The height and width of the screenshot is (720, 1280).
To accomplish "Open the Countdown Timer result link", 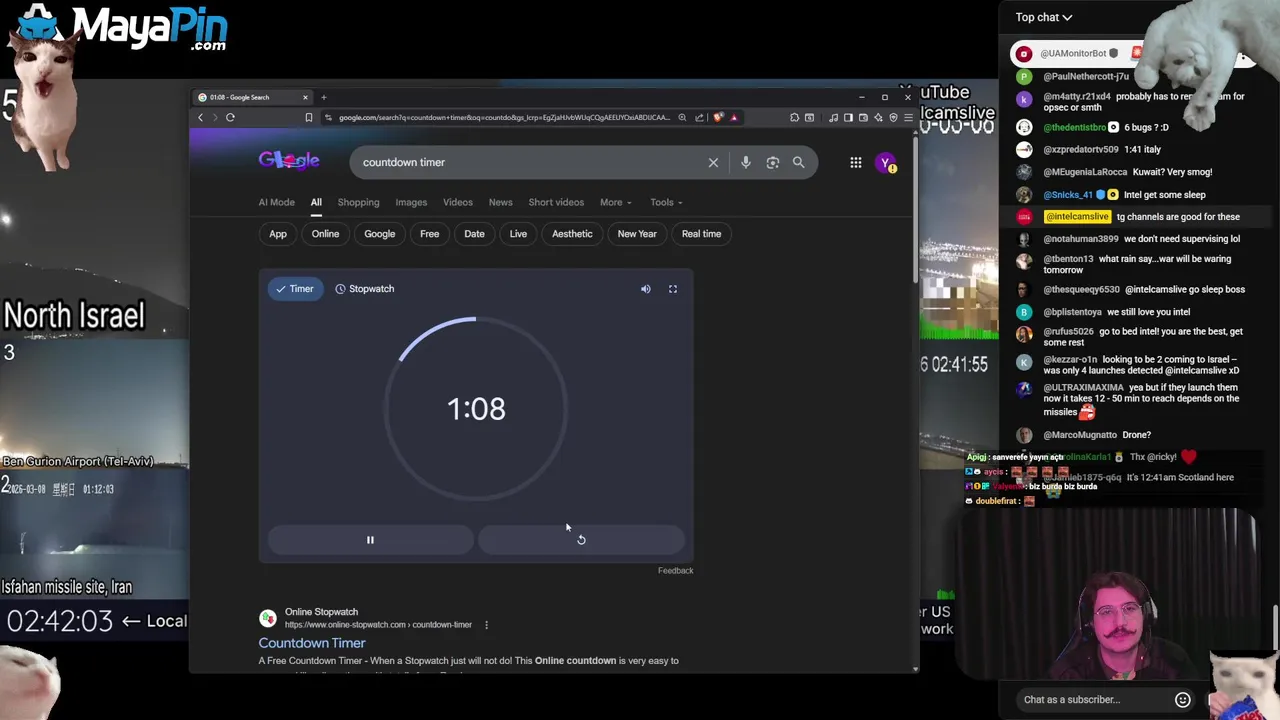I will click(x=312, y=643).
